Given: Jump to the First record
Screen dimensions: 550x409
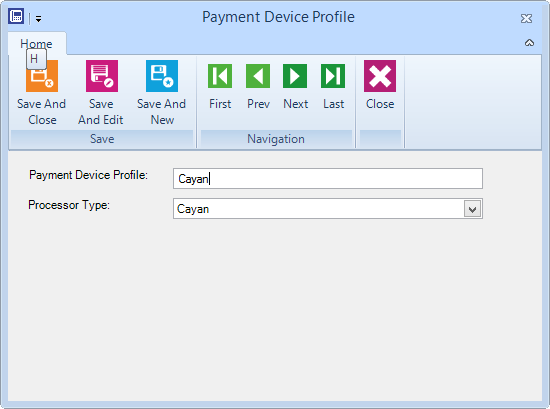Looking at the screenshot, I should click(x=220, y=76).
